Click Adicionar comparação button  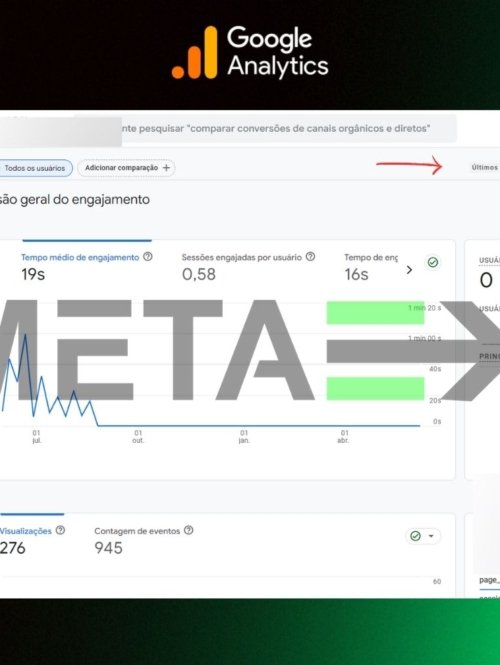tap(126, 168)
